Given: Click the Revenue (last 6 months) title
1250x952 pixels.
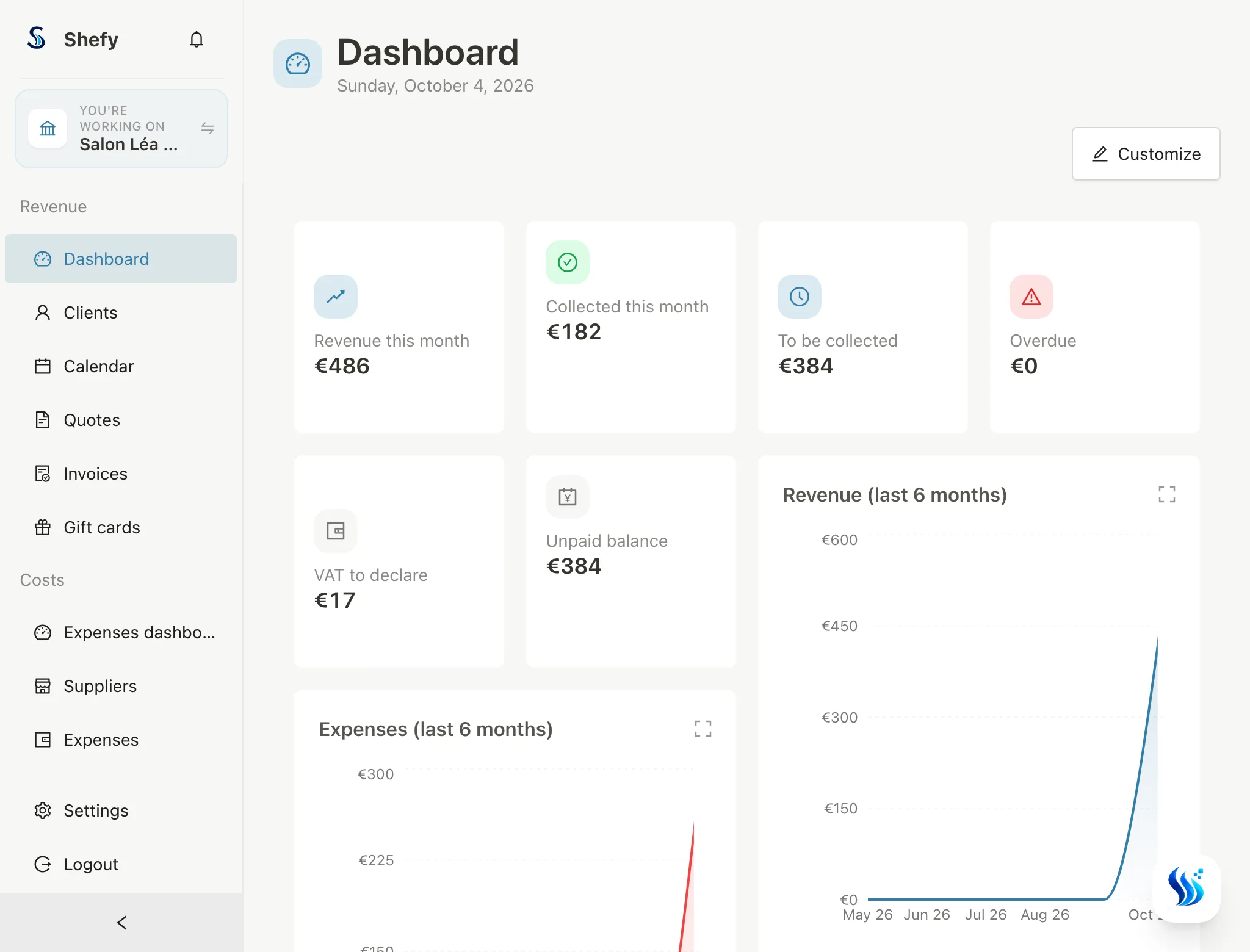Looking at the screenshot, I should click(x=895, y=495).
